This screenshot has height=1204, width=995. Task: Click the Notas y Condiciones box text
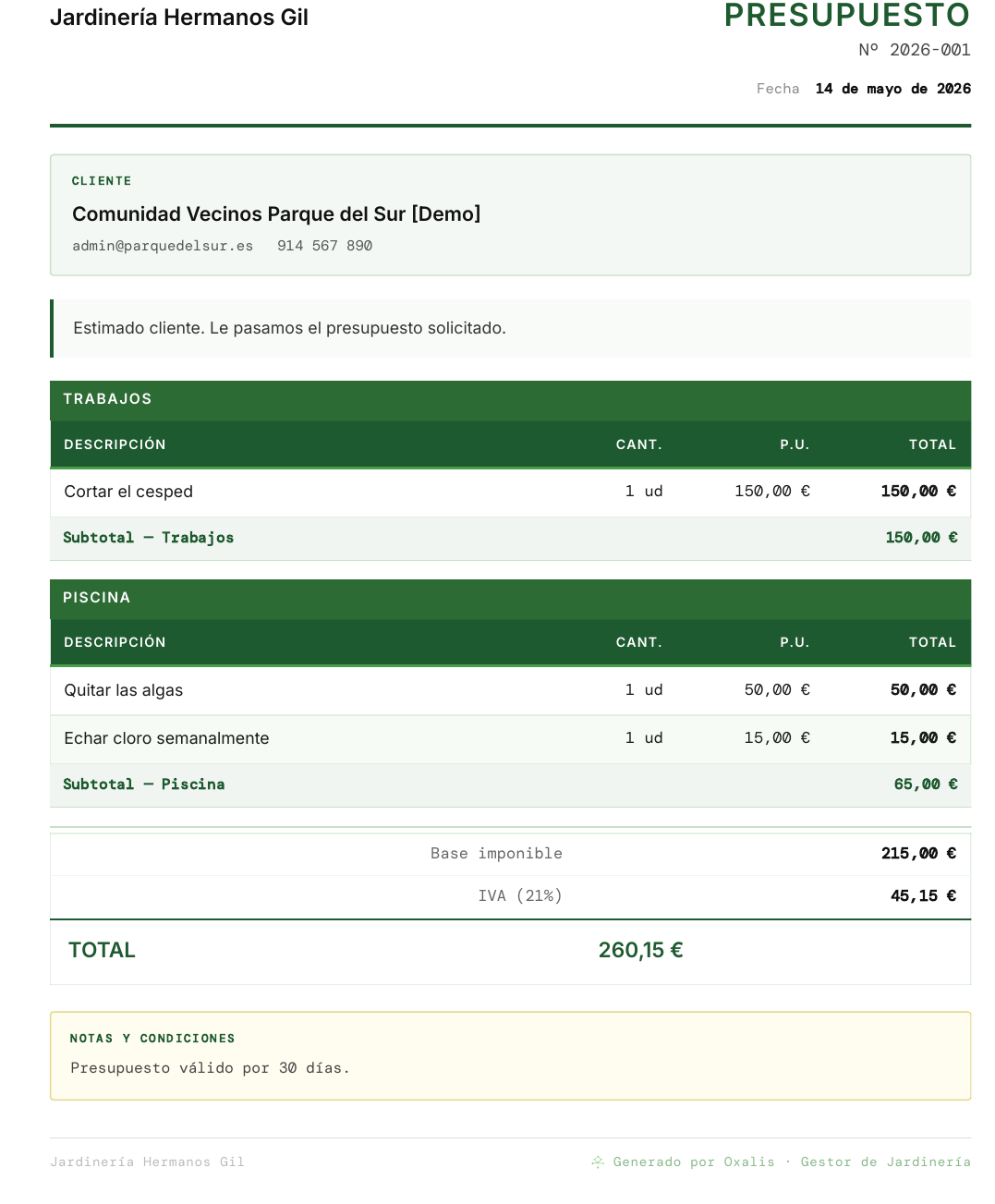click(x=211, y=1068)
